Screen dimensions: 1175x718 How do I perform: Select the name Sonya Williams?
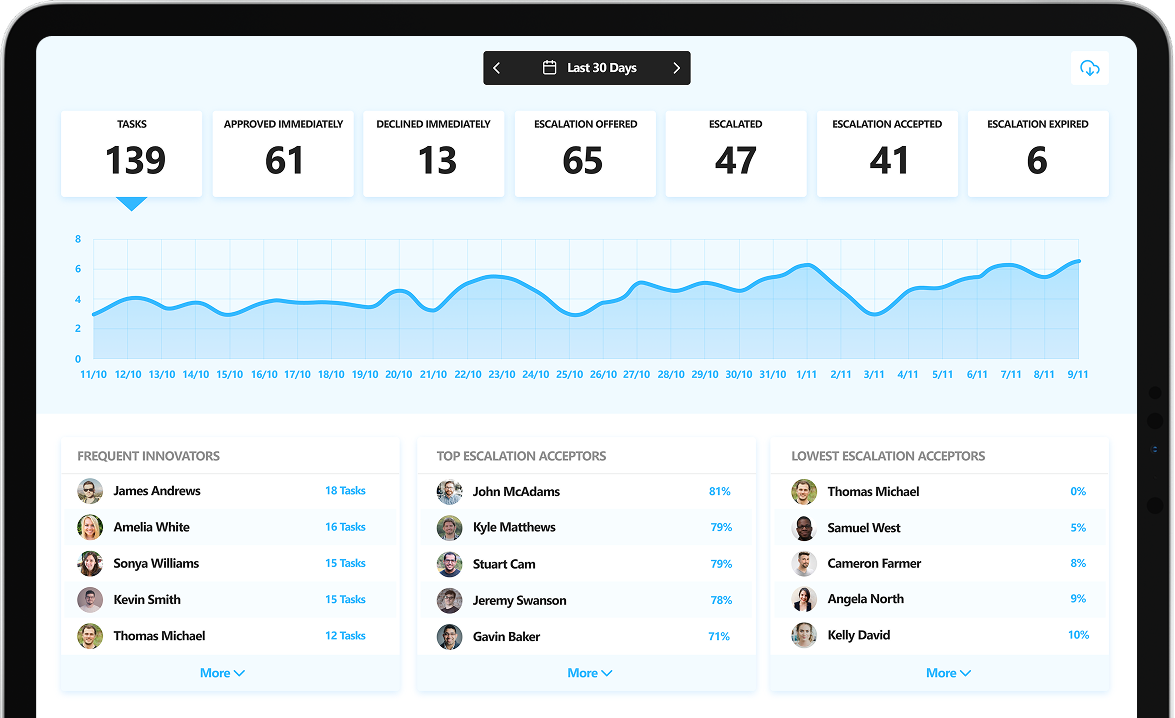pyautogui.click(x=157, y=564)
